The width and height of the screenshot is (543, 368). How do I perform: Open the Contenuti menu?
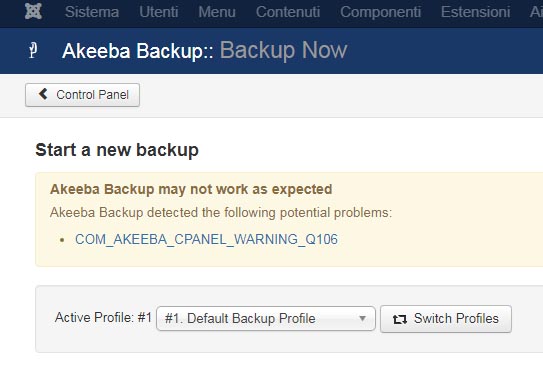click(288, 12)
